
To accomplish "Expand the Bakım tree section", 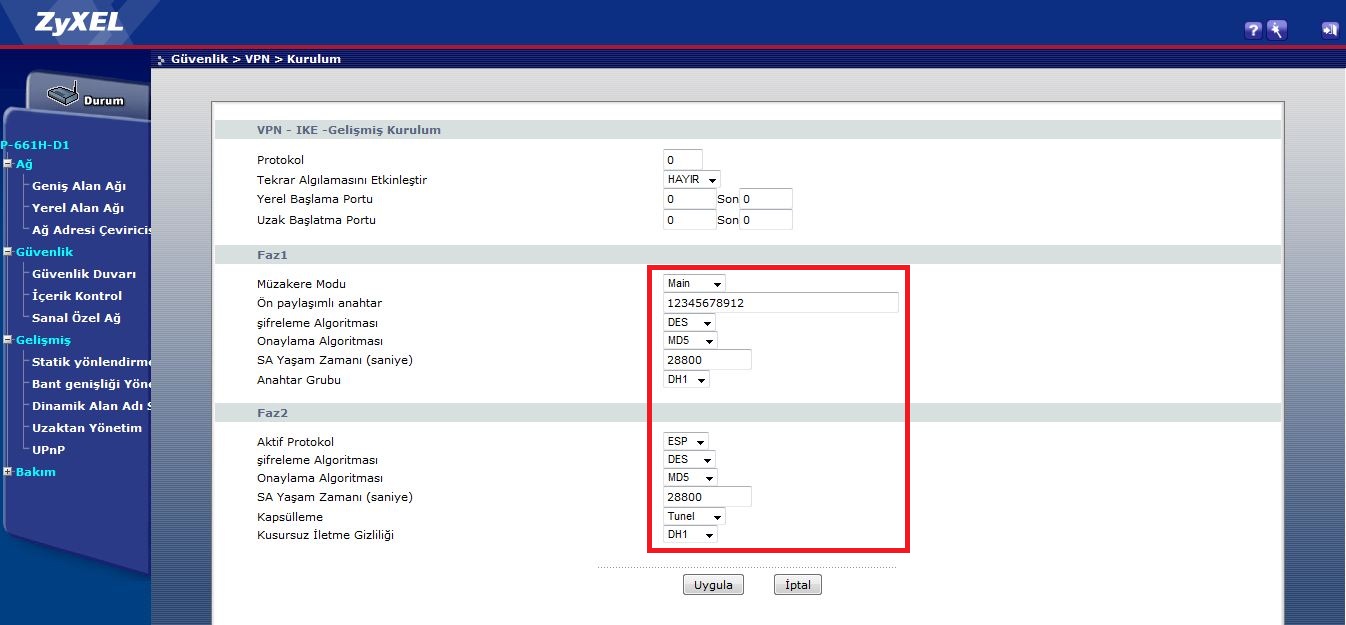I will pos(7,472).
